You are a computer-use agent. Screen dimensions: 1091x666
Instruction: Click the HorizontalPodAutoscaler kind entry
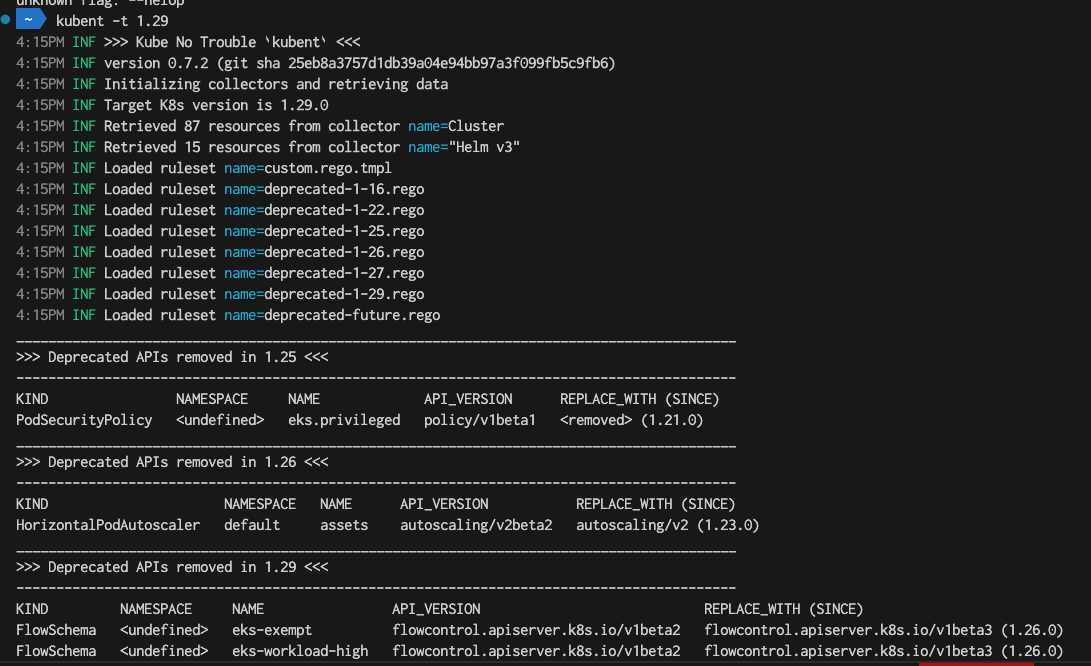click(108, 525)
